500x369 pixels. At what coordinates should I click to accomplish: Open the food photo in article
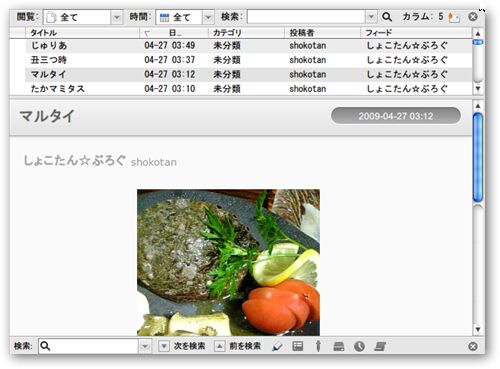228,262
